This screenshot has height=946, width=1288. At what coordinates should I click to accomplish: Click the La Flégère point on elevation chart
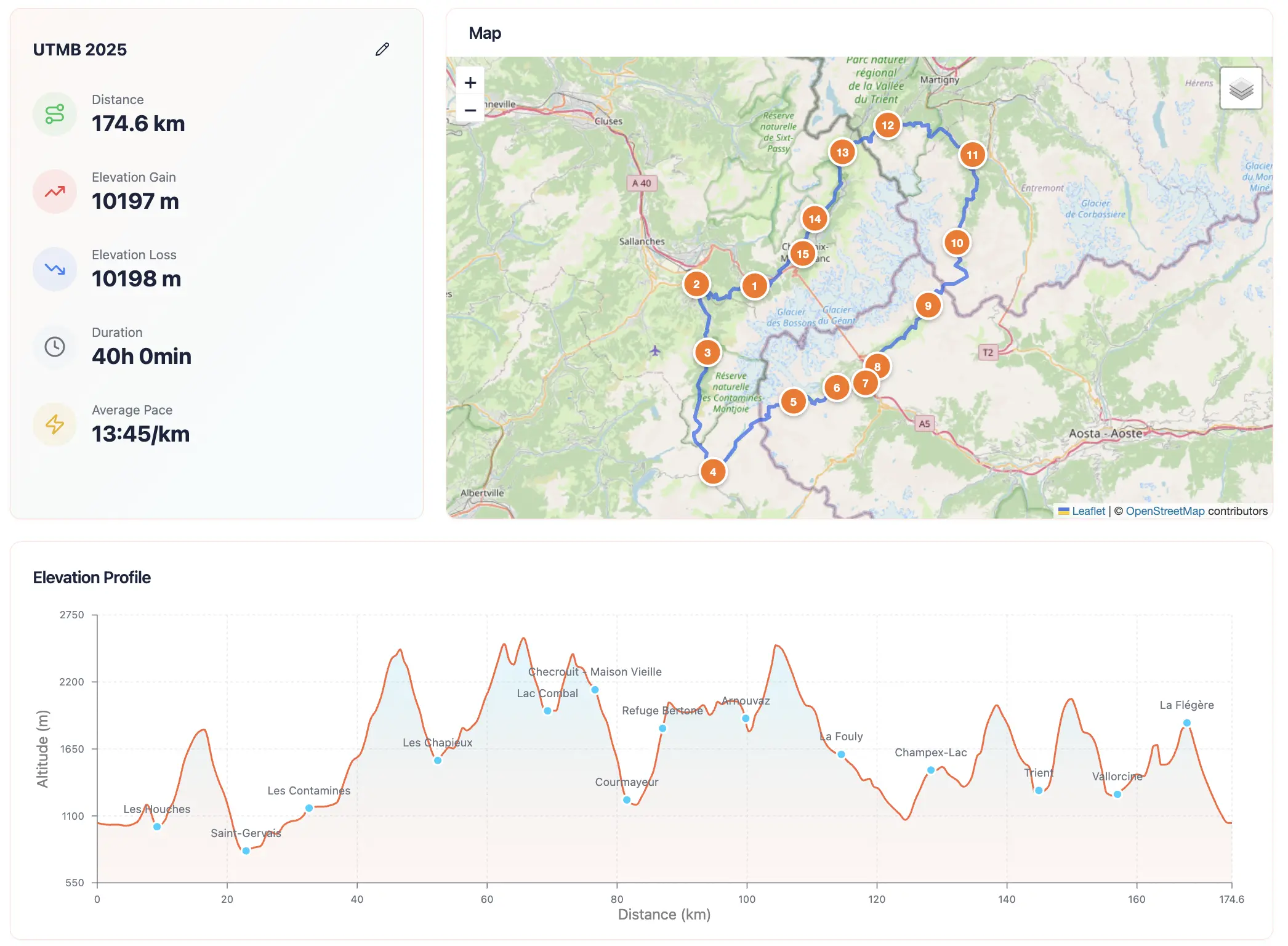(1187, 723)
